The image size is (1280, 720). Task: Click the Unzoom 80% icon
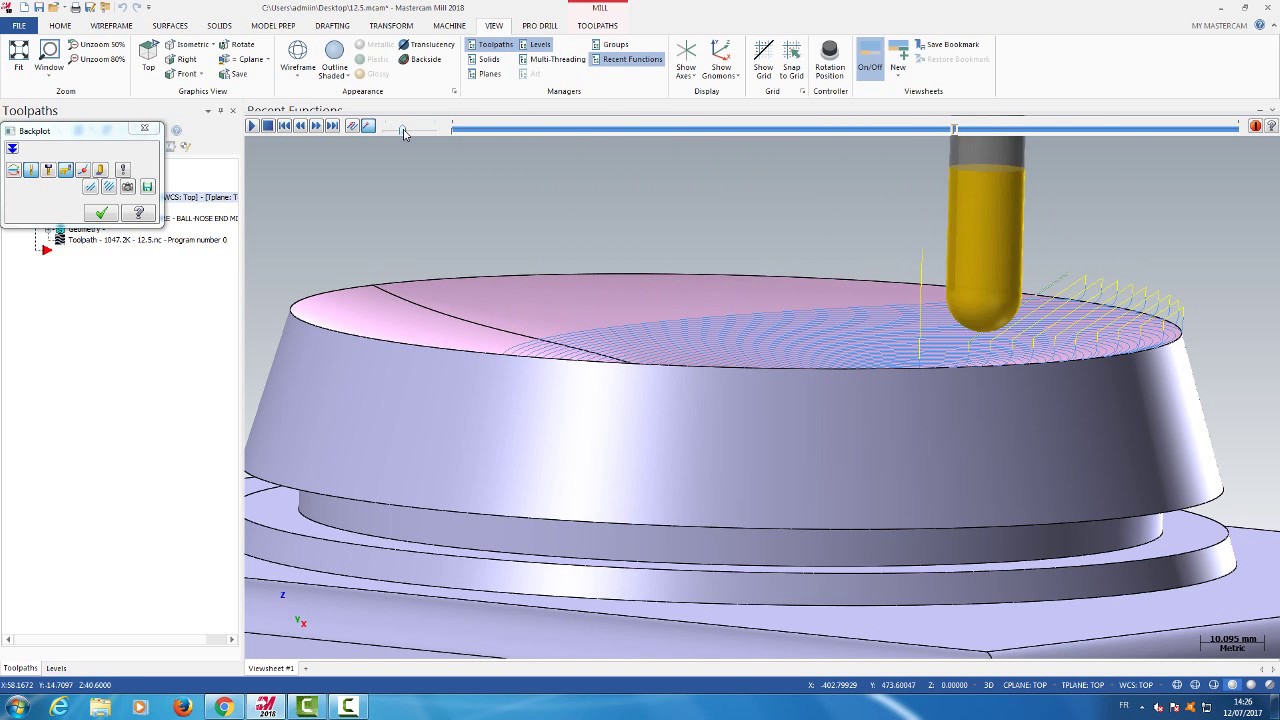click(97, 59)
